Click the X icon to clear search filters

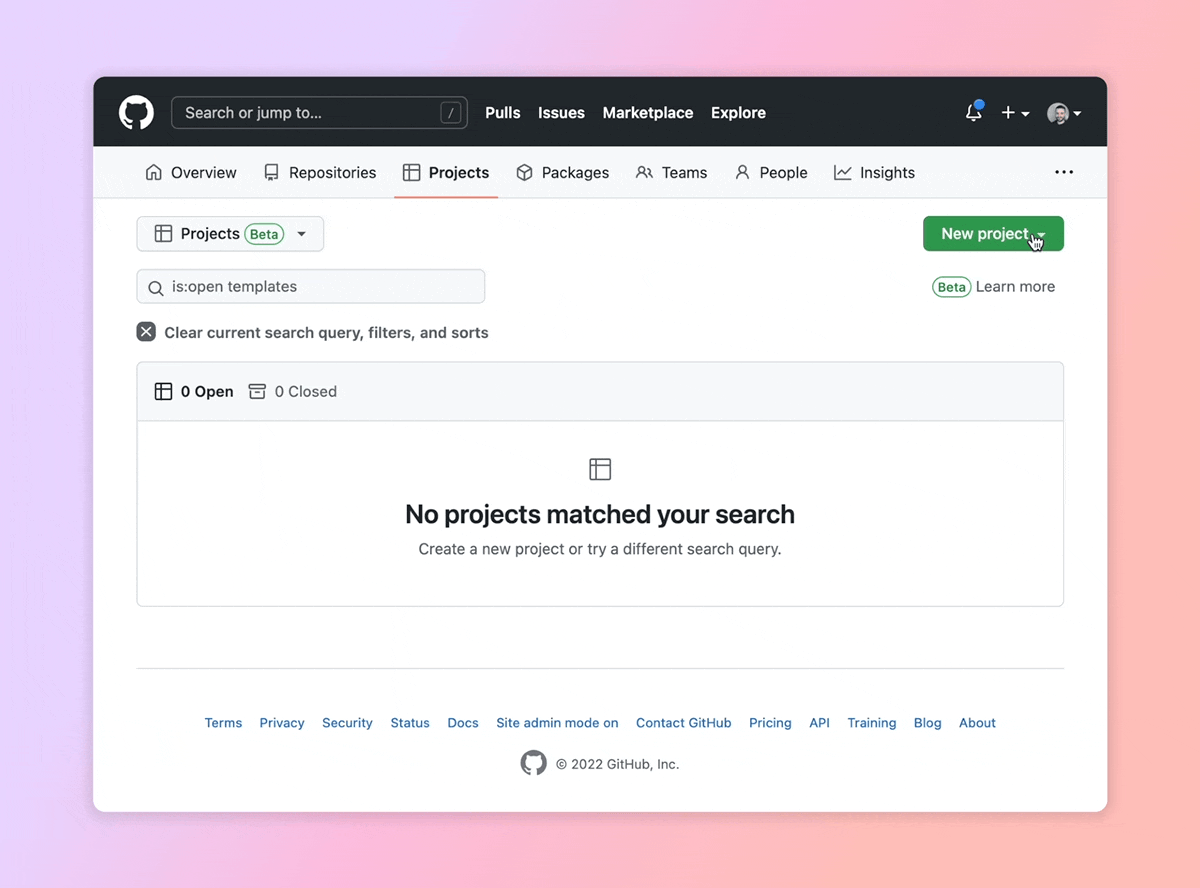(146, 331)
